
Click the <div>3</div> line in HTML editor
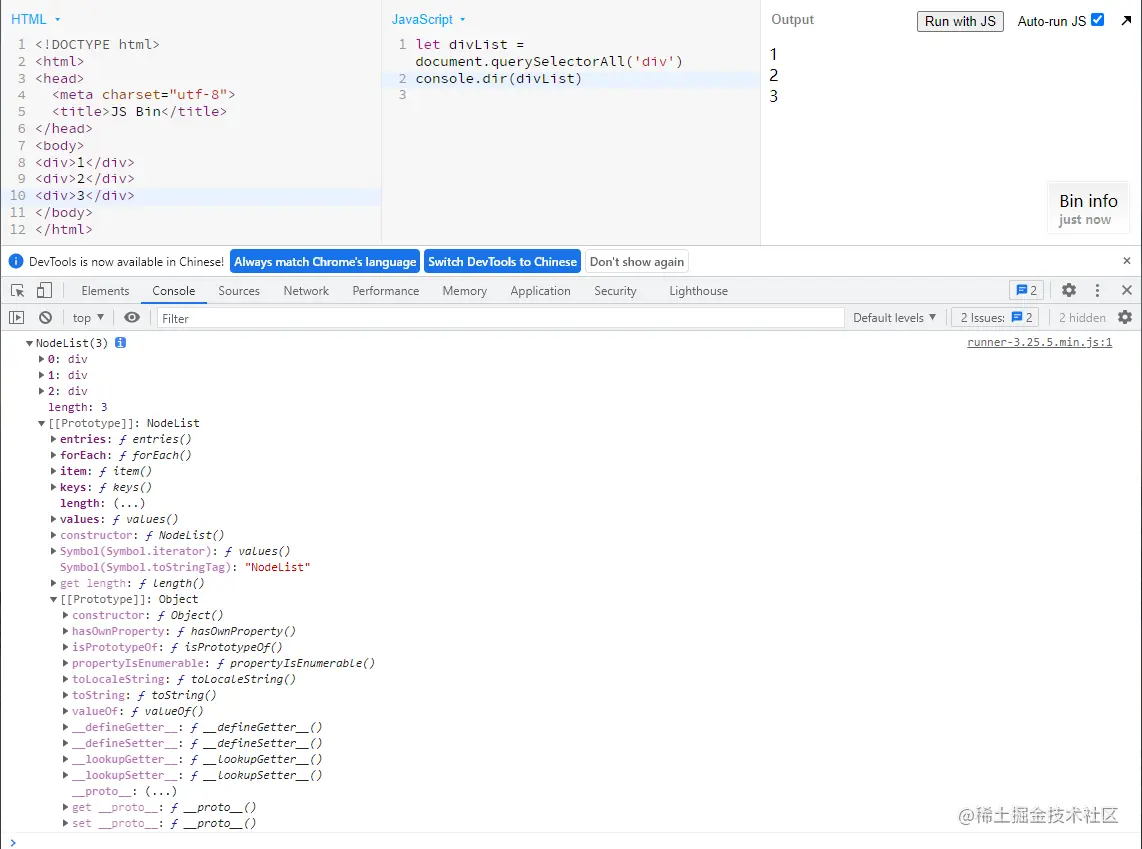[x=84, y=195]
